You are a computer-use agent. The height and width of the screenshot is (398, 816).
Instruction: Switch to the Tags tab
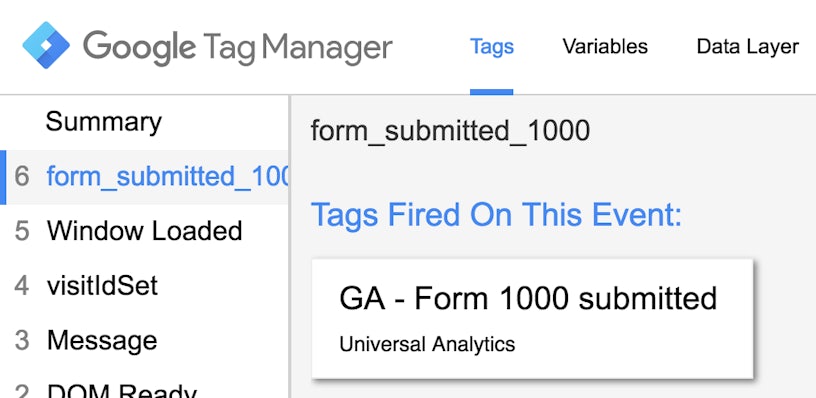[x=492, y=47]
